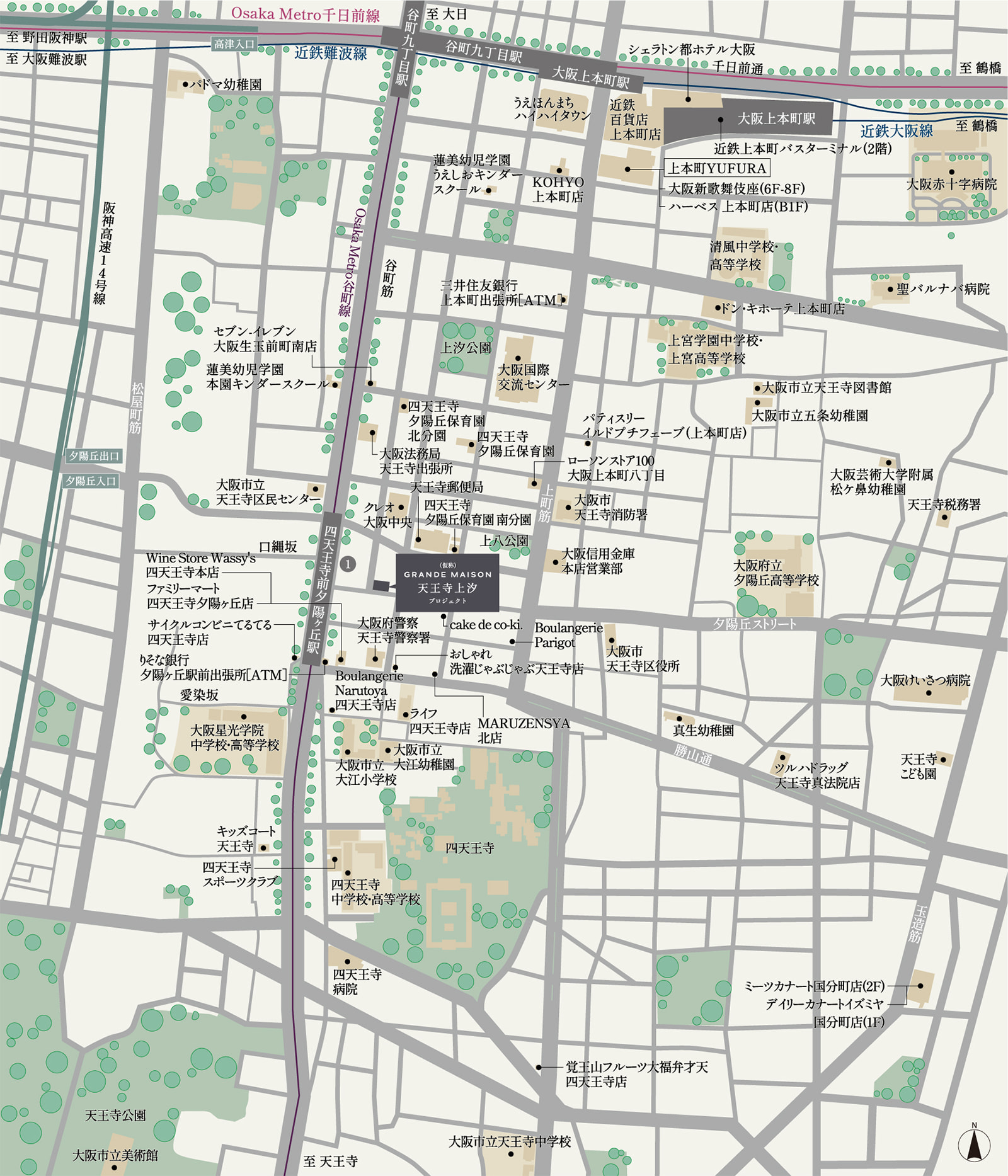Click the 三井住友銀行上本町出張所 ATM label
The image size is (1008, 1176).
[502, 293]
